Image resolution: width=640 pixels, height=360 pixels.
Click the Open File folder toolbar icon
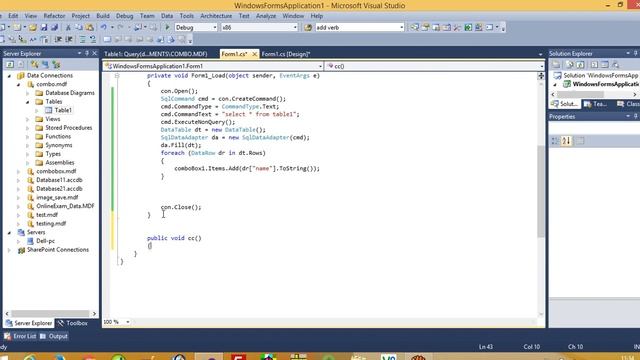coord(33,27)
